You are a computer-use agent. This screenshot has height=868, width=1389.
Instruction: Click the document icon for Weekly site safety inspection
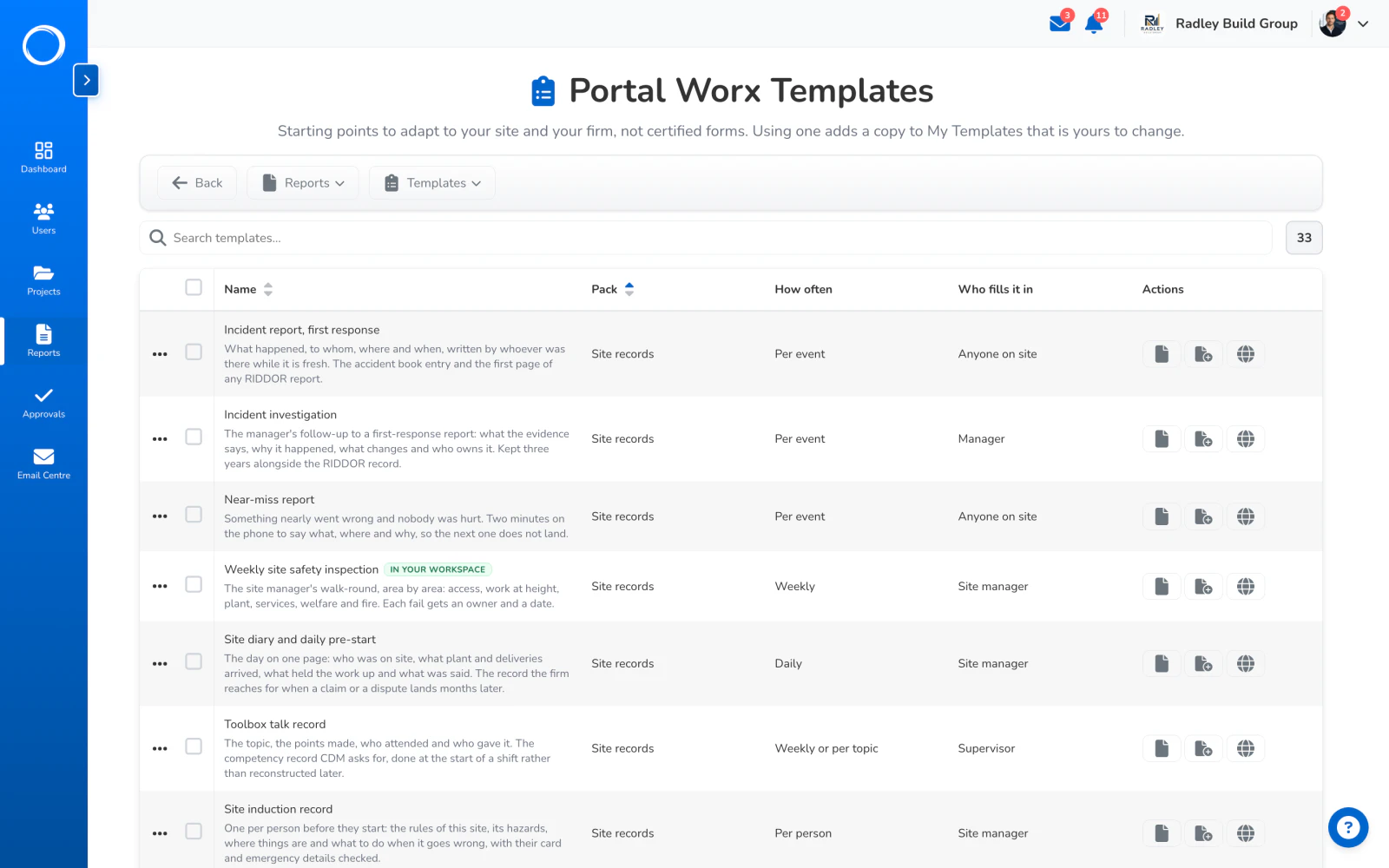(x=1162, y=587)
